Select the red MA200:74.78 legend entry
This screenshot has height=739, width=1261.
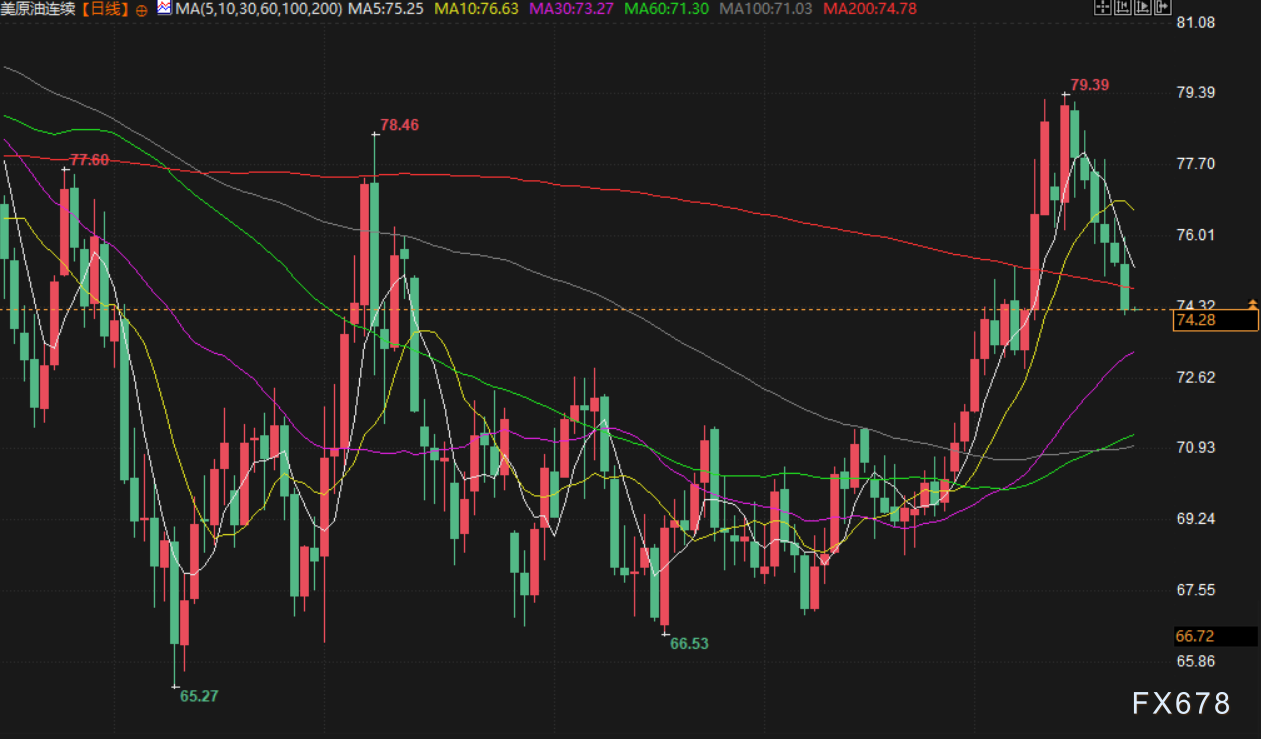pyautogui.click(x=871, y=9)
